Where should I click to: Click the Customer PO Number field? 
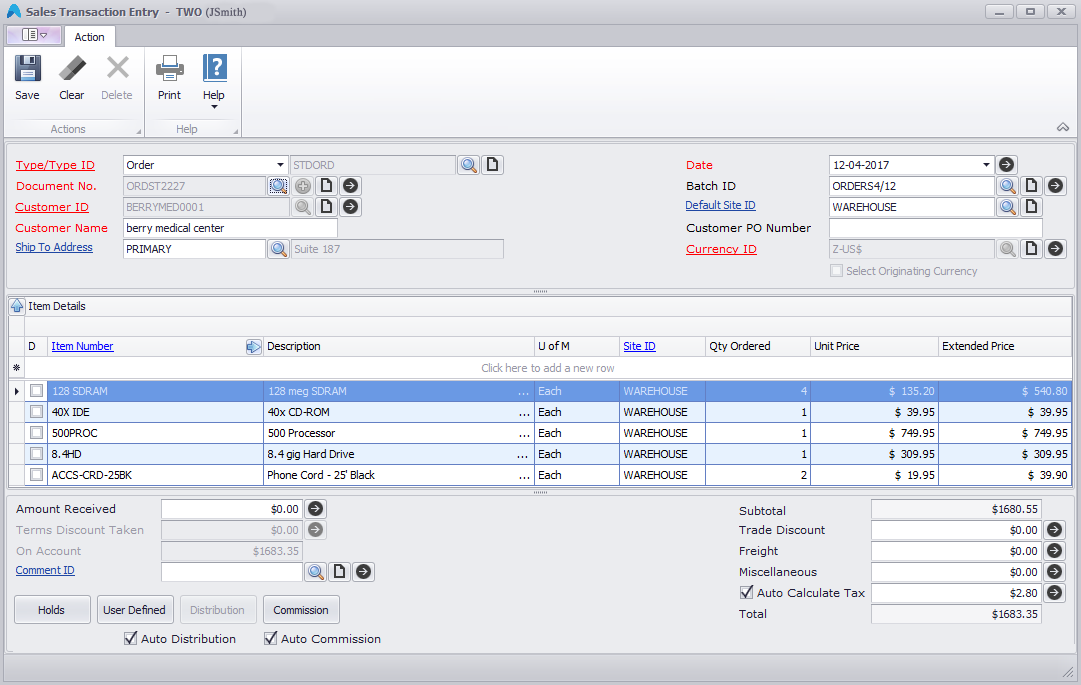[x=936, y=228]
